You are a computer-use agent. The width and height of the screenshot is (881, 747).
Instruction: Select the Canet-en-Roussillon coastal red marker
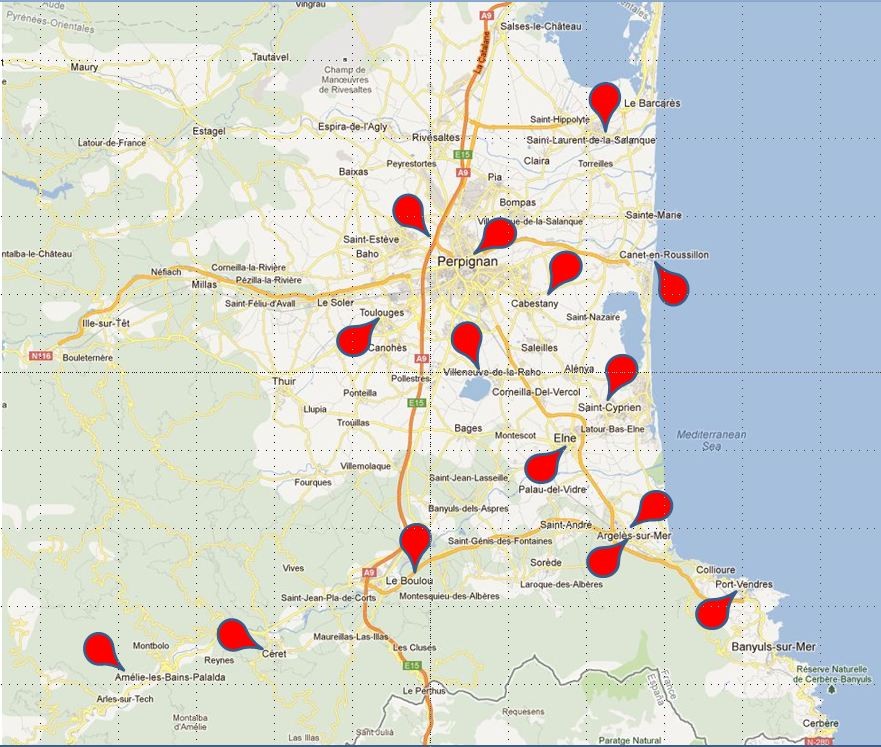coord(671,285)
